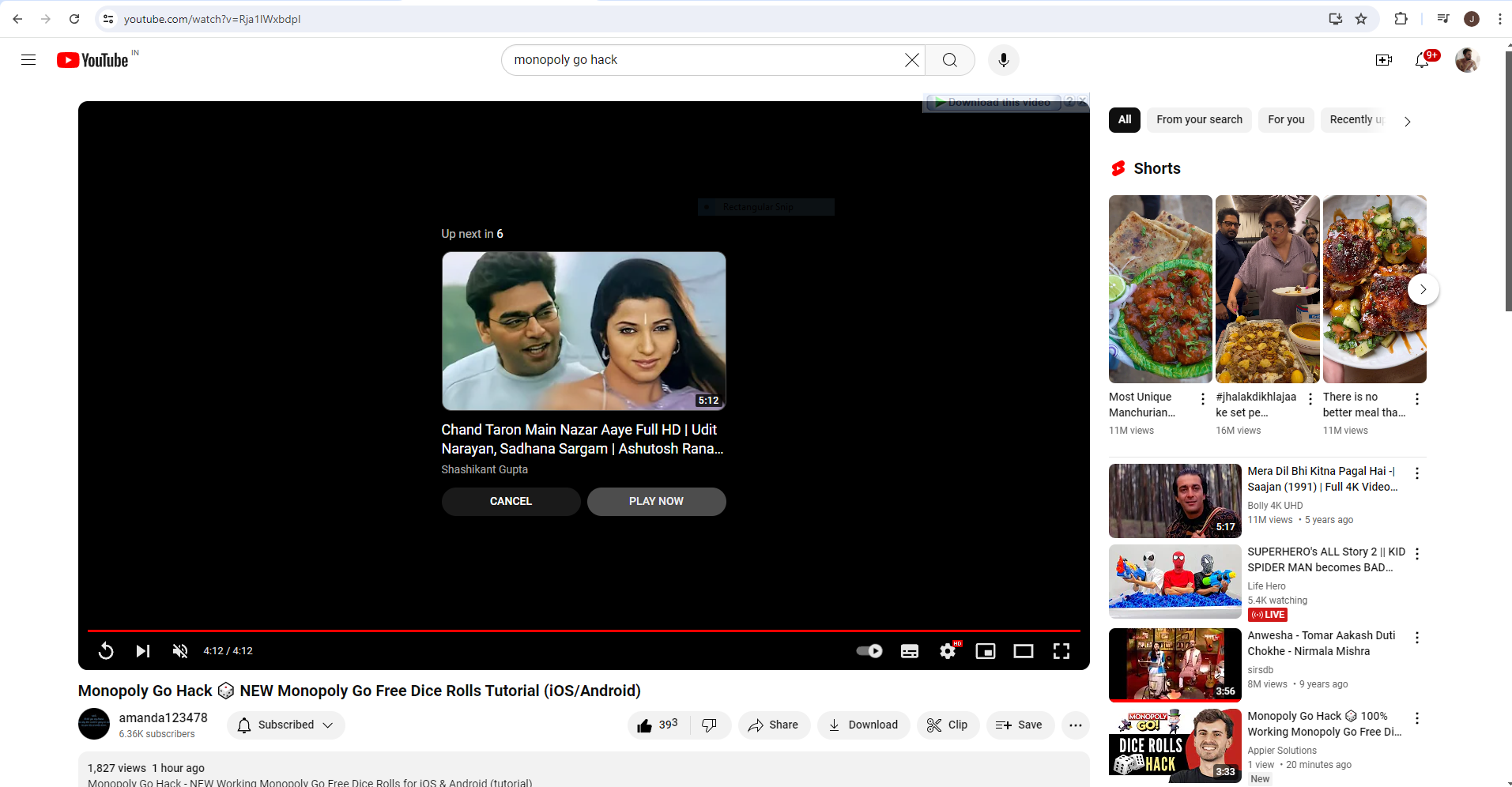This screenshot has height=787, width=1512.
Task: Open options for 'There is no better meal' short
Action: (1417, 399)
